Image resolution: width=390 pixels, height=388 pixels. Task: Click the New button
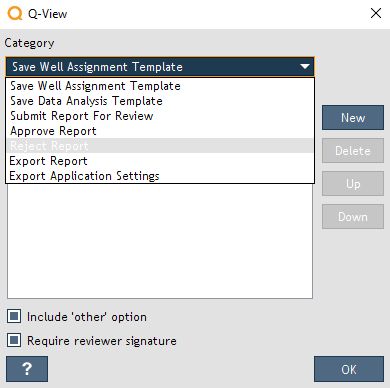click(353, 118)
